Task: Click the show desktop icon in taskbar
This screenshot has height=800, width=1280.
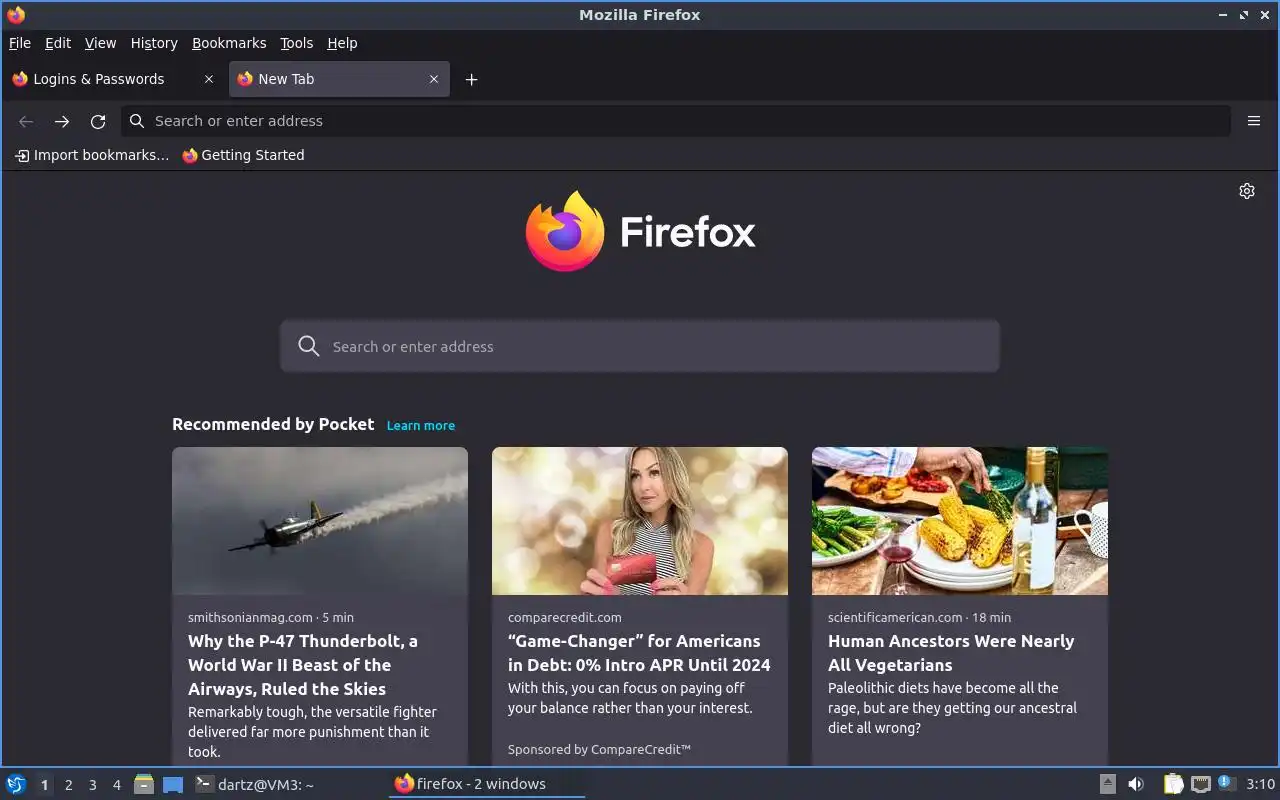Action: [x=173, y=784]
